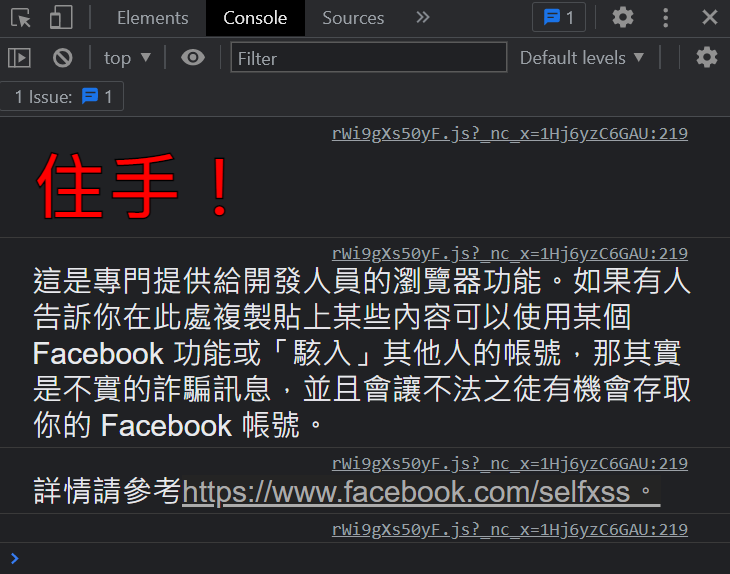The image size is (730, 574).
Task: Select the Console tab
Action: pos(255,18)
